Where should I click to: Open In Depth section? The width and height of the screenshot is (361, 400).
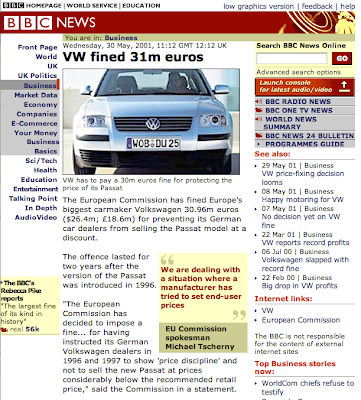(41, 208)
